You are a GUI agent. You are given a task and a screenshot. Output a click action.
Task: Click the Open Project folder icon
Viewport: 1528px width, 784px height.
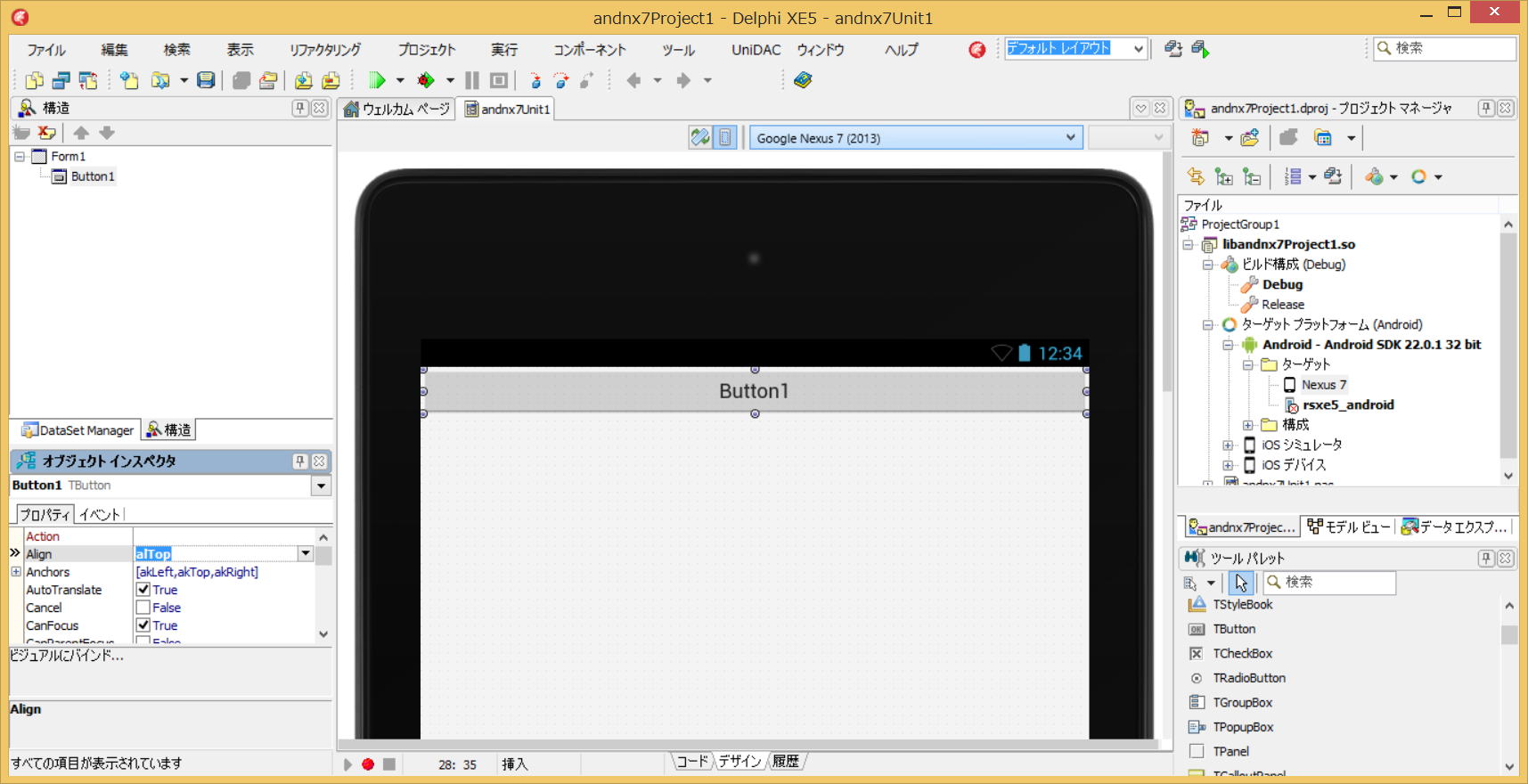[x=160, y=80]
